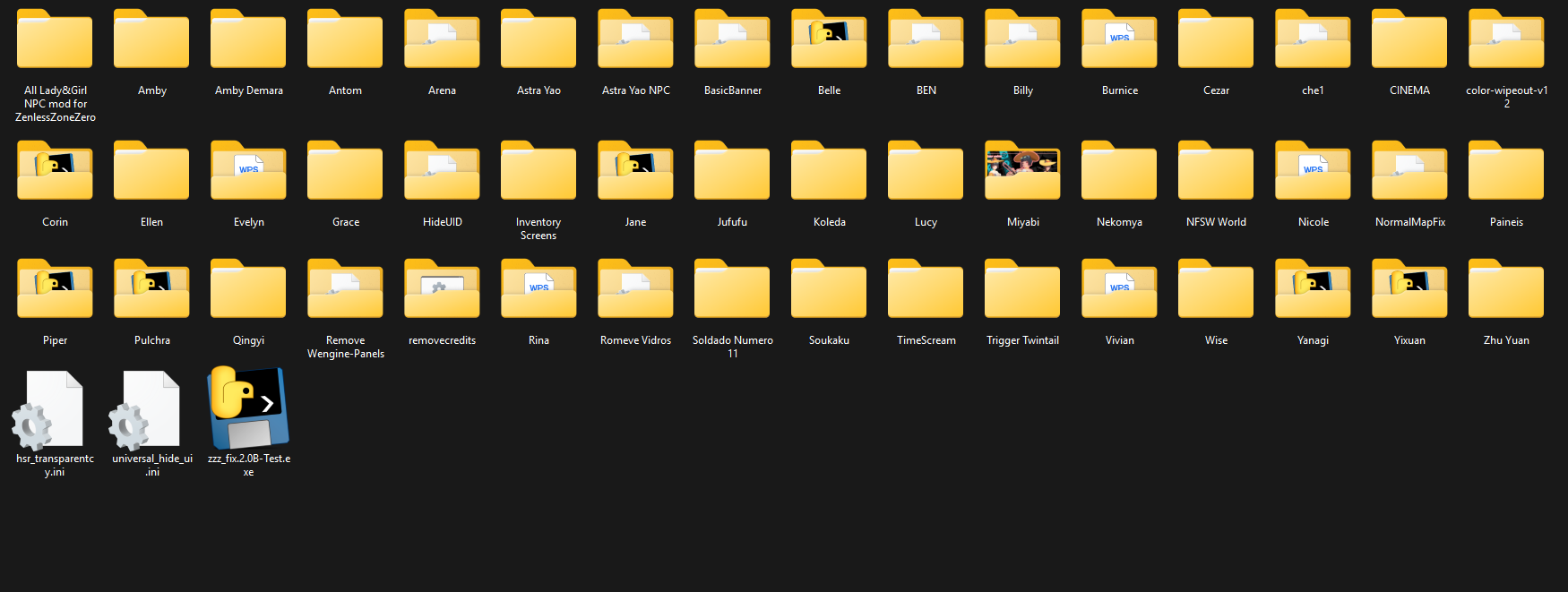Open the Cezar folder
The width and height of the screenshot is (1568, 592).
pyautogui.click(x=1216, y=39)
